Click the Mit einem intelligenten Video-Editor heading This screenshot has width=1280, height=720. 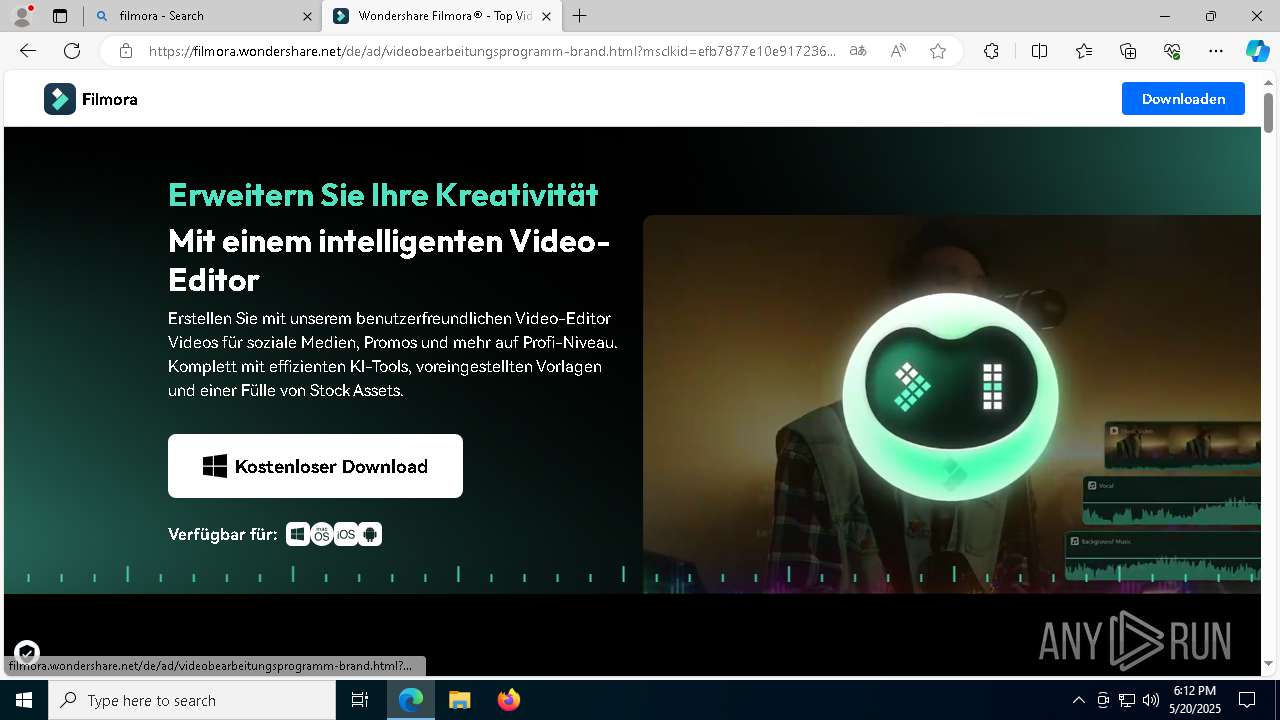(x=389, y=260)
